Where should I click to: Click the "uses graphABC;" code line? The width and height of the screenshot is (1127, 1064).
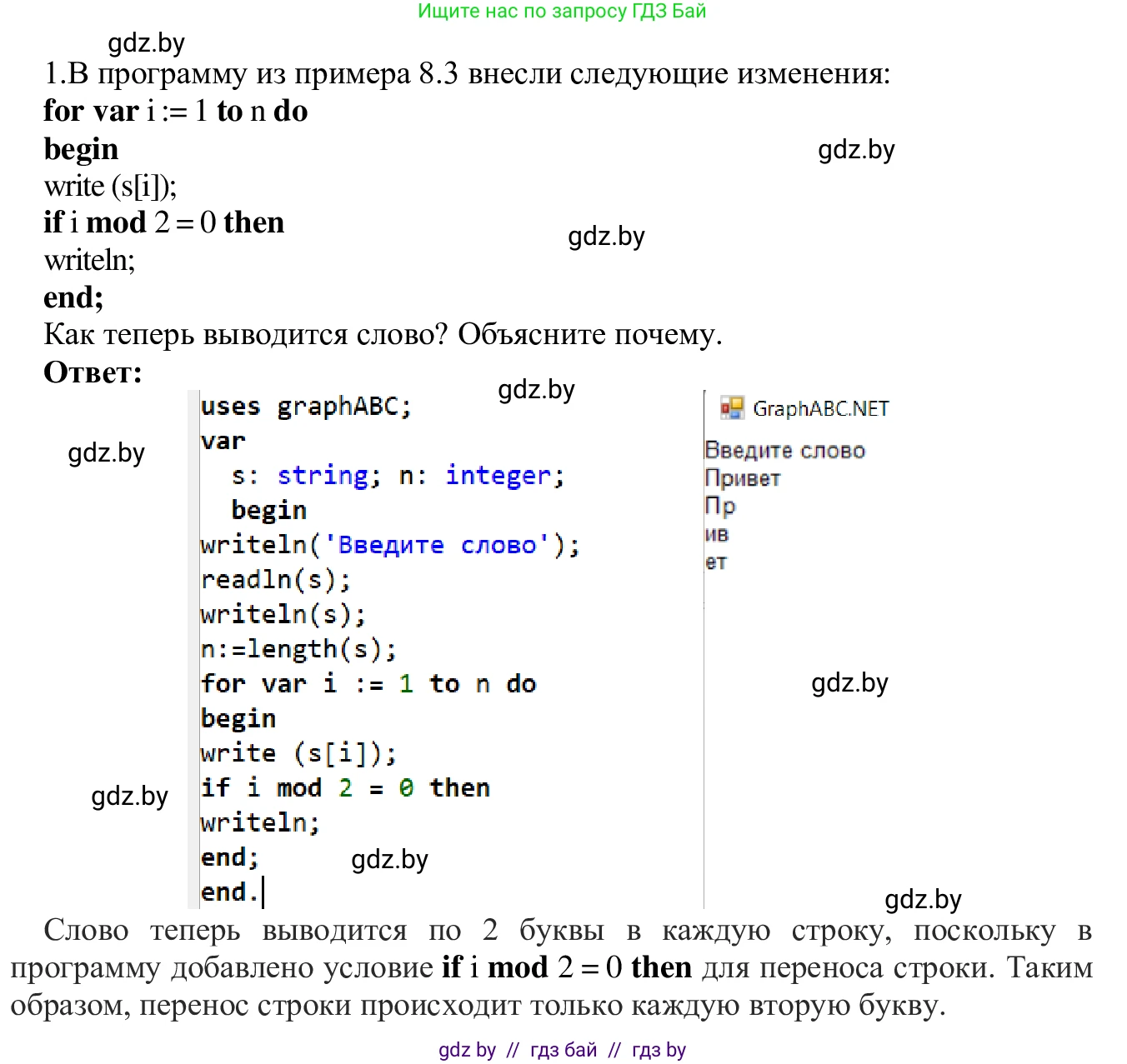(x=306, y=407)
